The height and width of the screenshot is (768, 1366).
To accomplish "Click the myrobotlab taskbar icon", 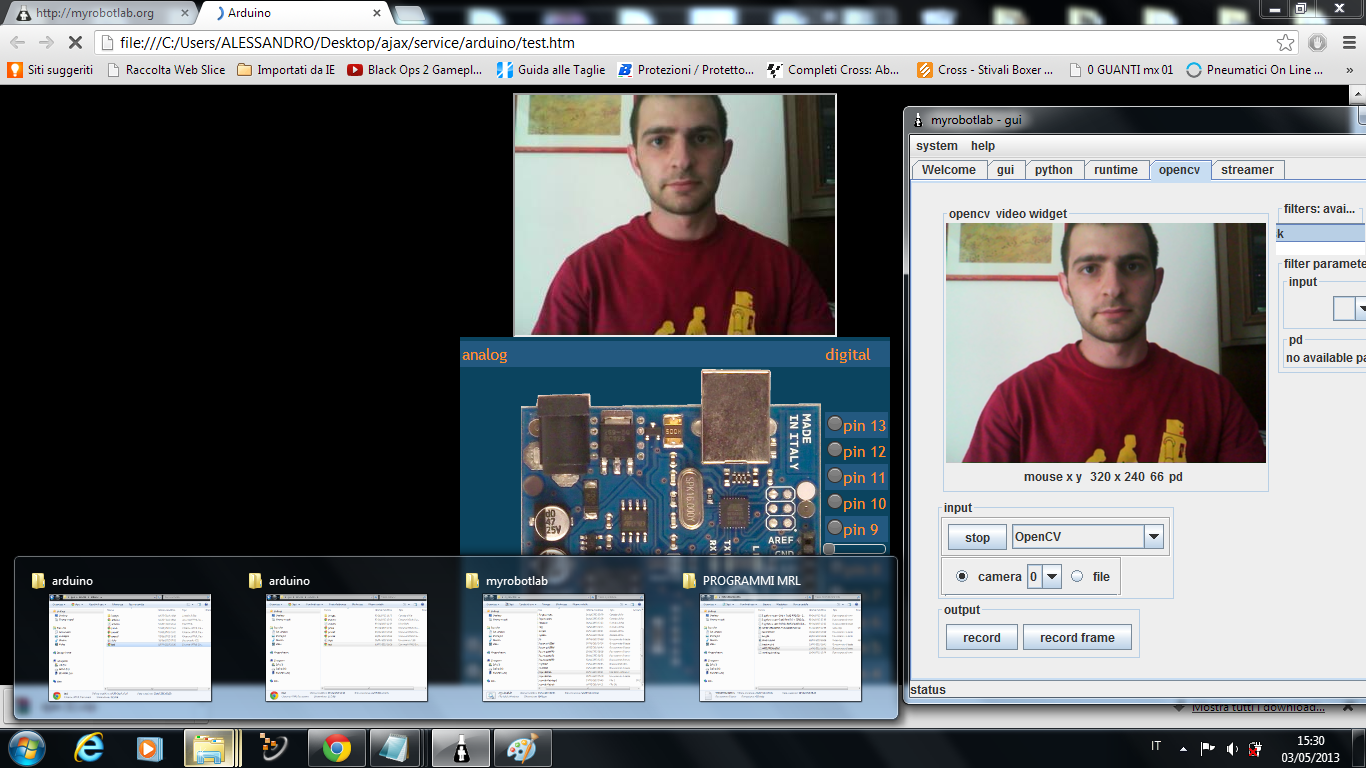I will pos(460,748).
